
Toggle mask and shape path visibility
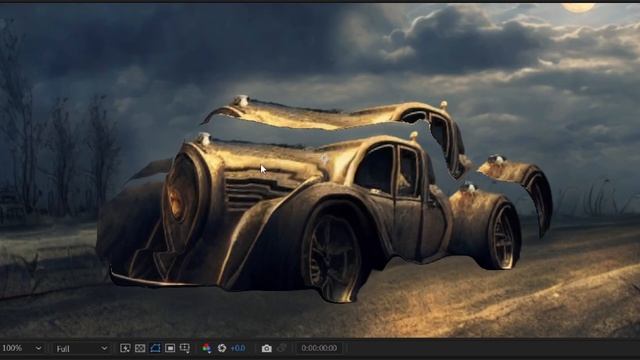point(155,348)
